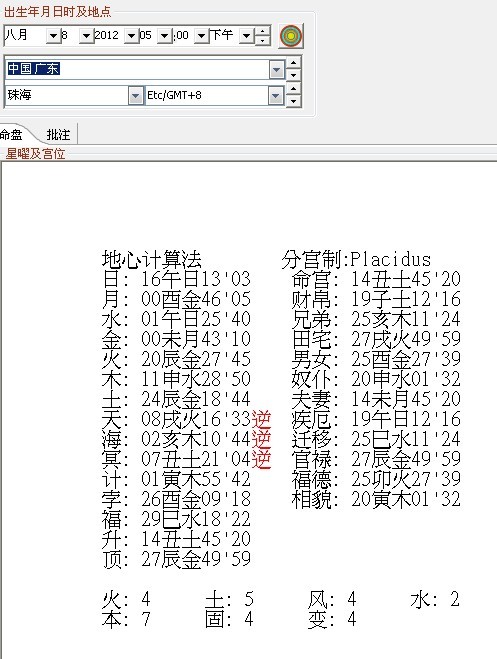Click the water element count 水: 2
Image resolution: width=497 pixels, height=659 pixels.
pyautogui.click(x=435, y=599)
